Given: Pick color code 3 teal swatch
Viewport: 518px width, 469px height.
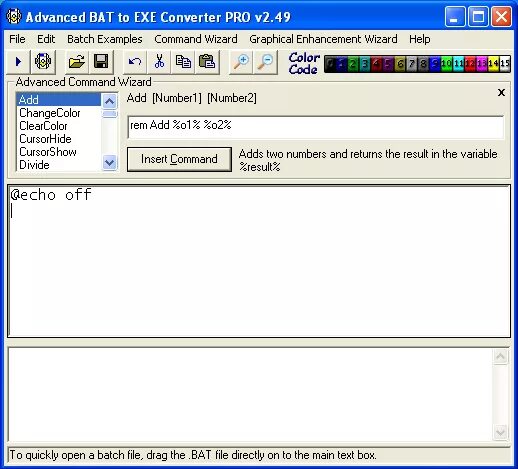Looking at the screenshot, I should pyautogui.click(x=364, y=63).
